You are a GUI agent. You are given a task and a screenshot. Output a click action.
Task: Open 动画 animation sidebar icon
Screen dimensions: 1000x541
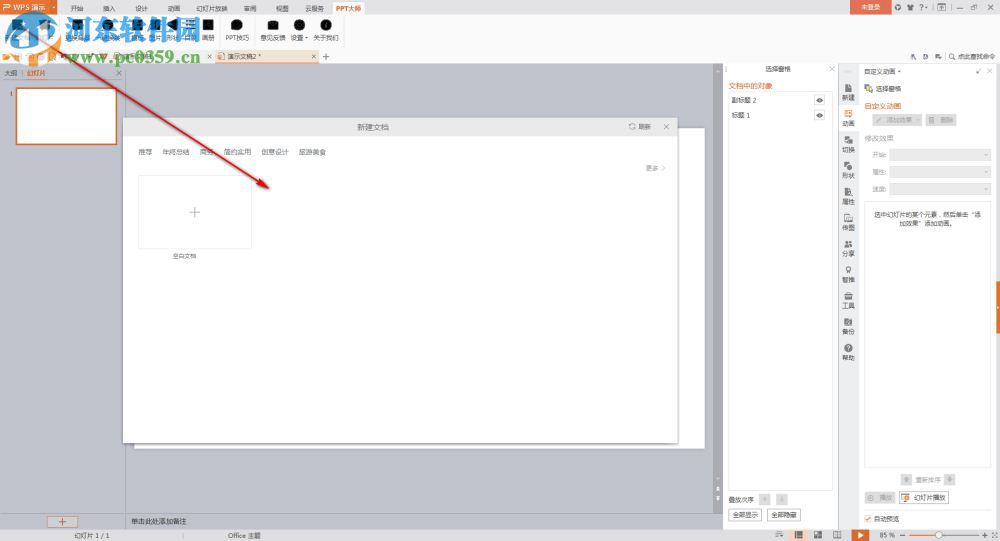848,118
